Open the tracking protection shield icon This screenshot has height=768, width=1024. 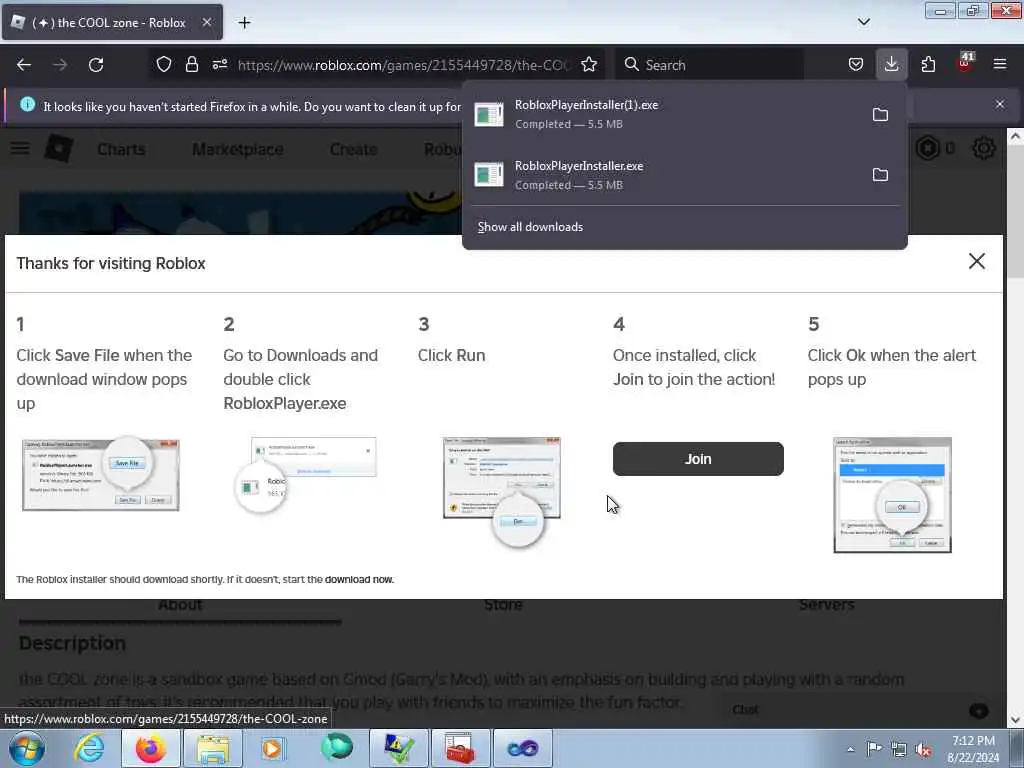pos(164,65)
